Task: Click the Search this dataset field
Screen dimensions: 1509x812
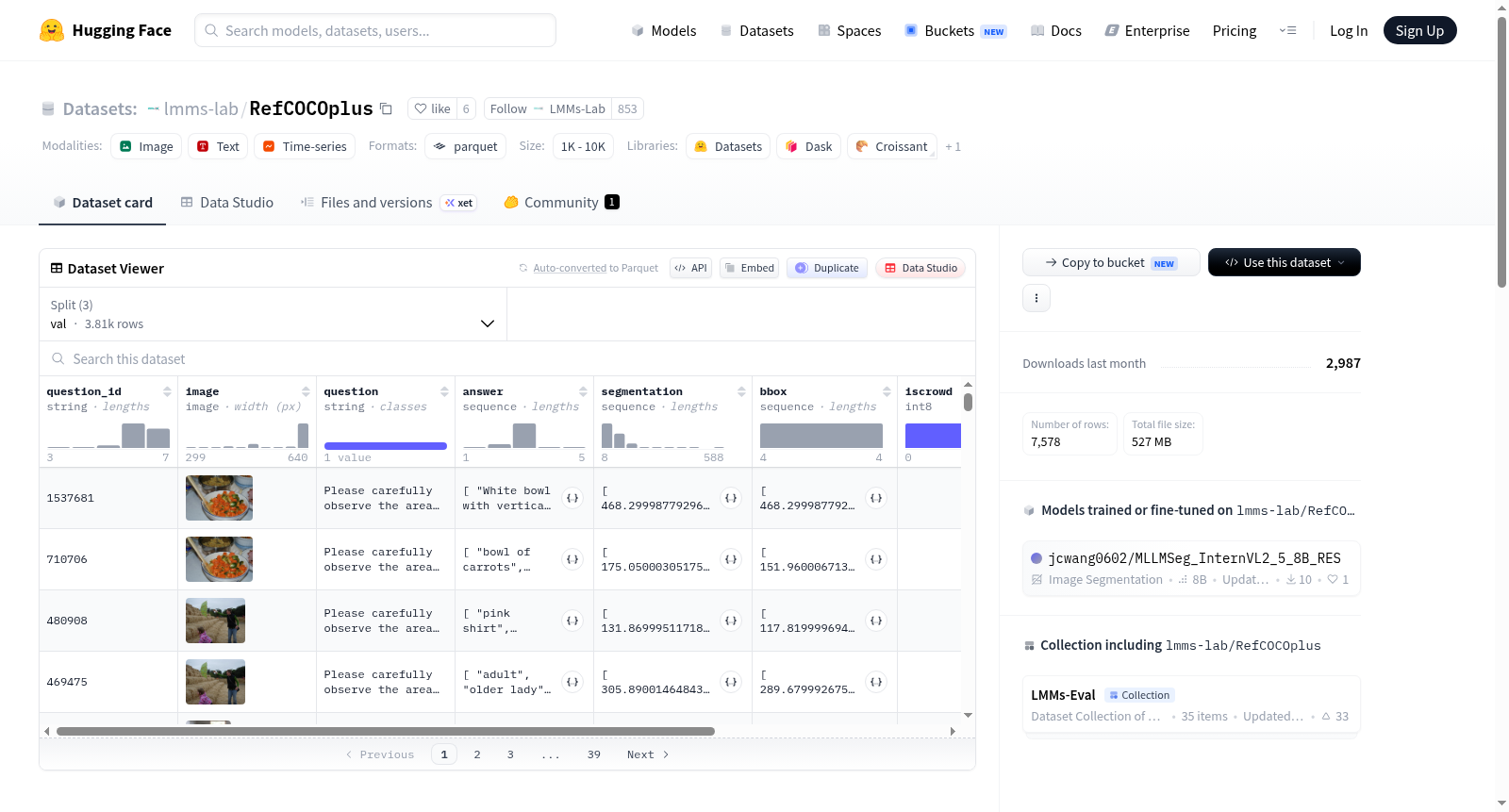Action: pos(507,359)
